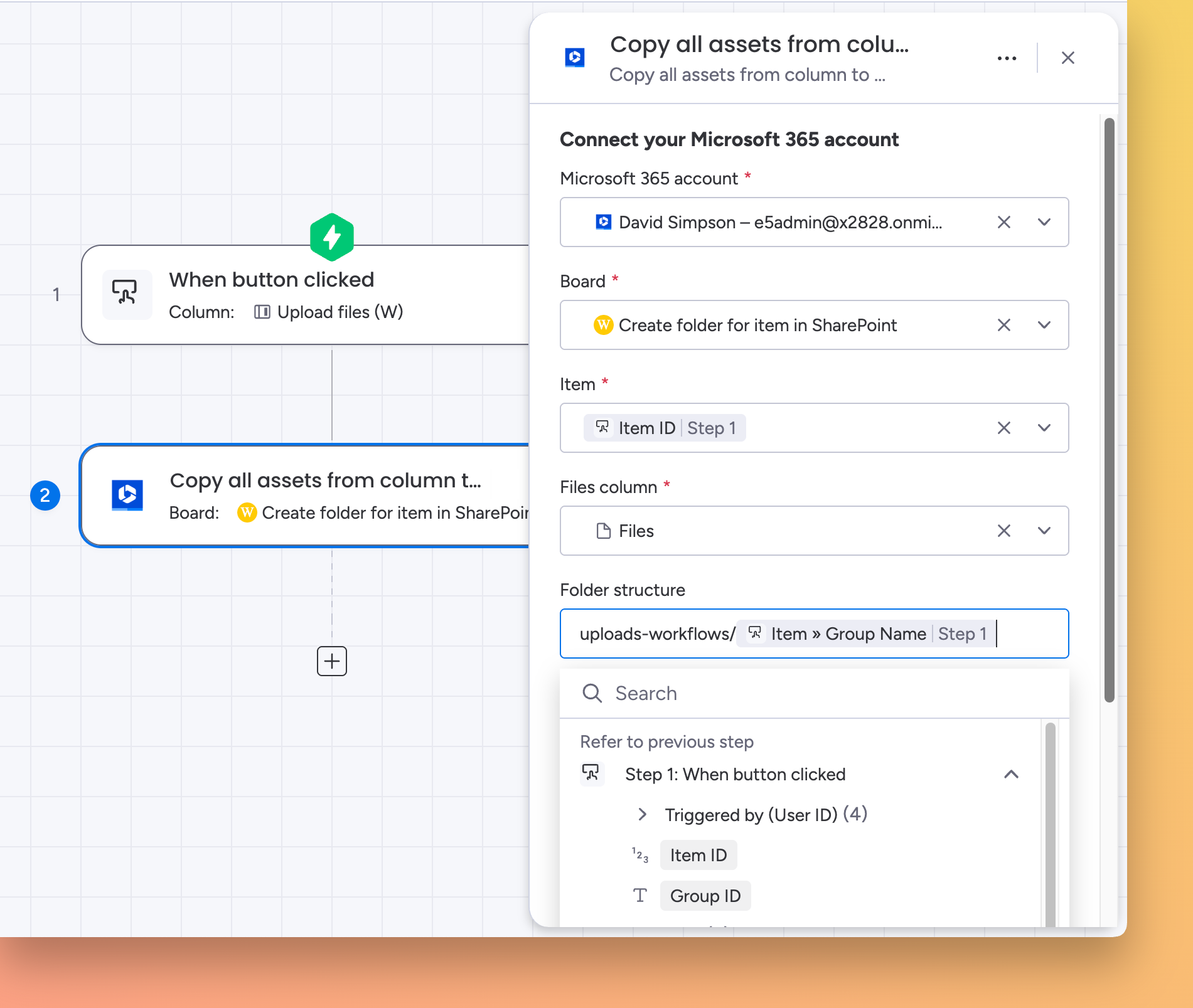The image size is (1193, 1008).
Task: Open the three-dots more options menu
Action: tap(1007, 58)
